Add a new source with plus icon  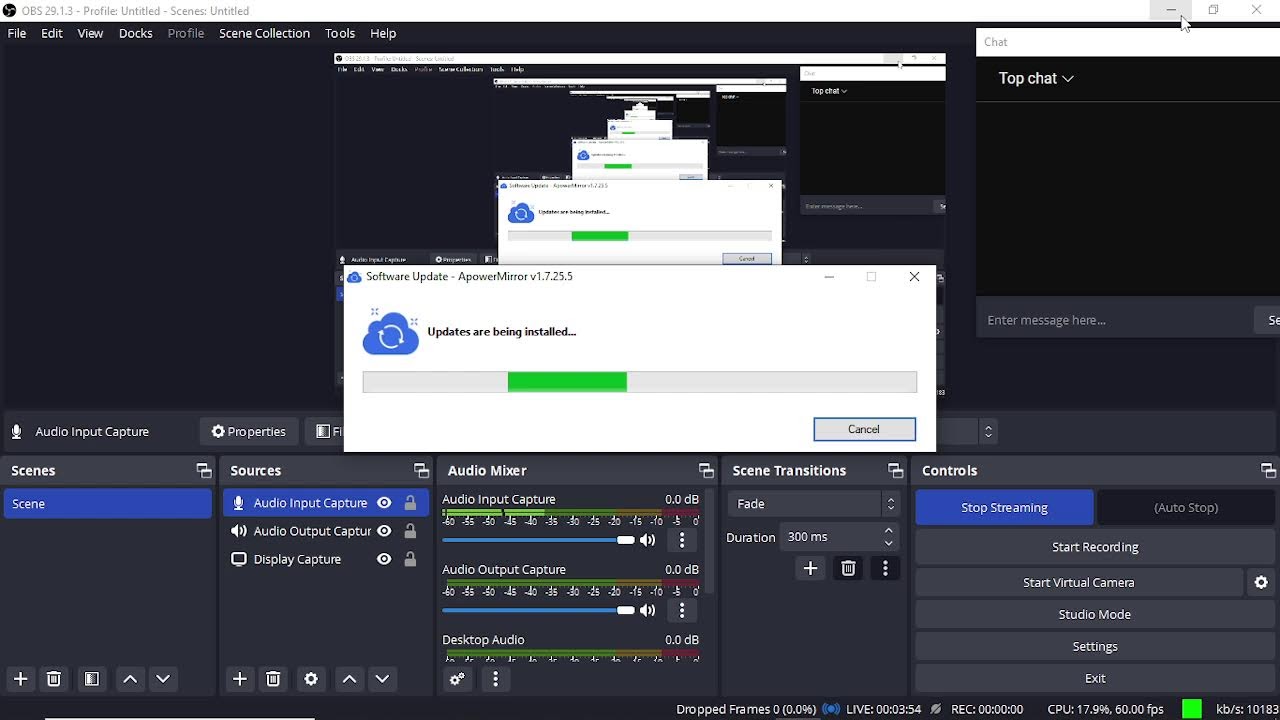pyautogui.click(x=239, y=679)
